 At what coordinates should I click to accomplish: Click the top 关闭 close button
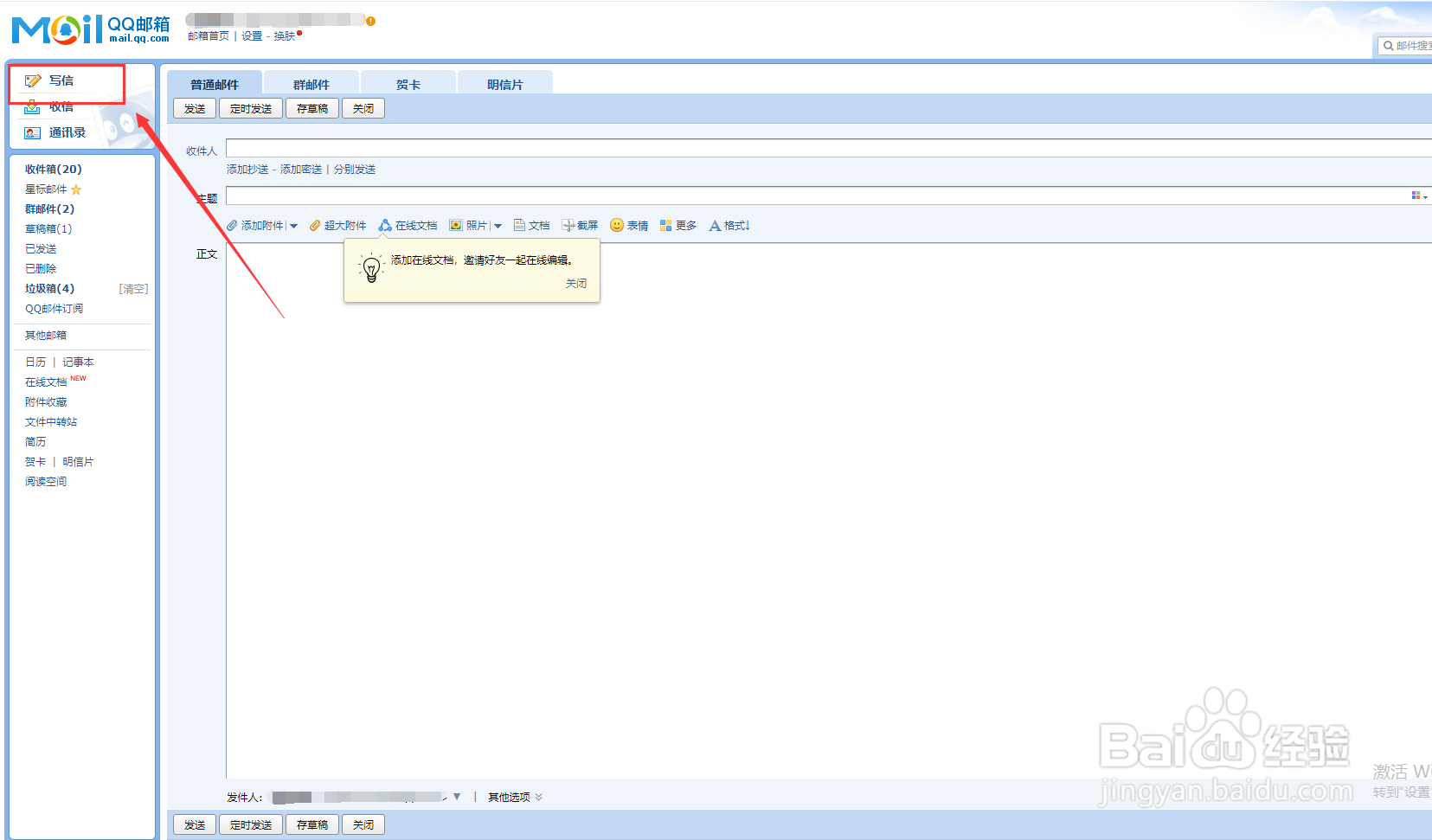coord(363,108)
